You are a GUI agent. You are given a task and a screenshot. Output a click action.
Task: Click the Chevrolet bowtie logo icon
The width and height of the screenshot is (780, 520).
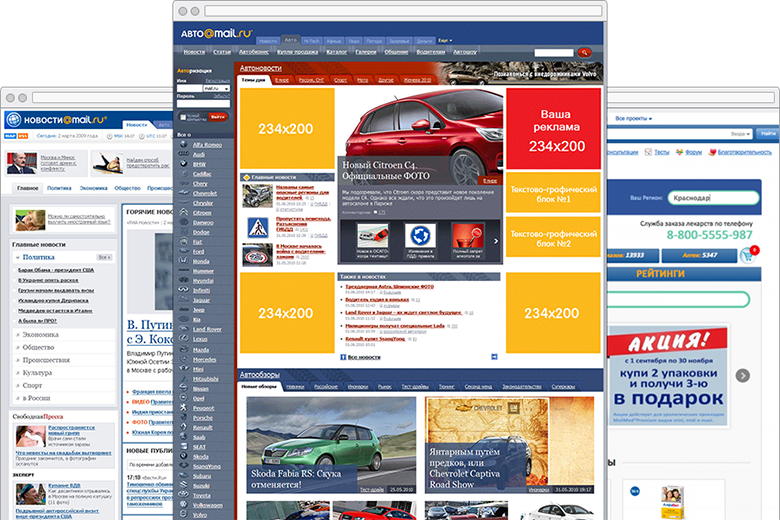(184, 193)
